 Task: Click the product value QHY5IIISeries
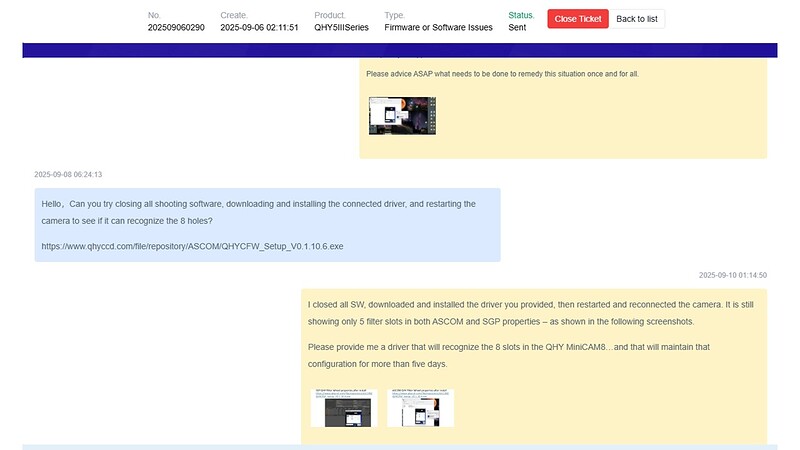tap(341, 28)
